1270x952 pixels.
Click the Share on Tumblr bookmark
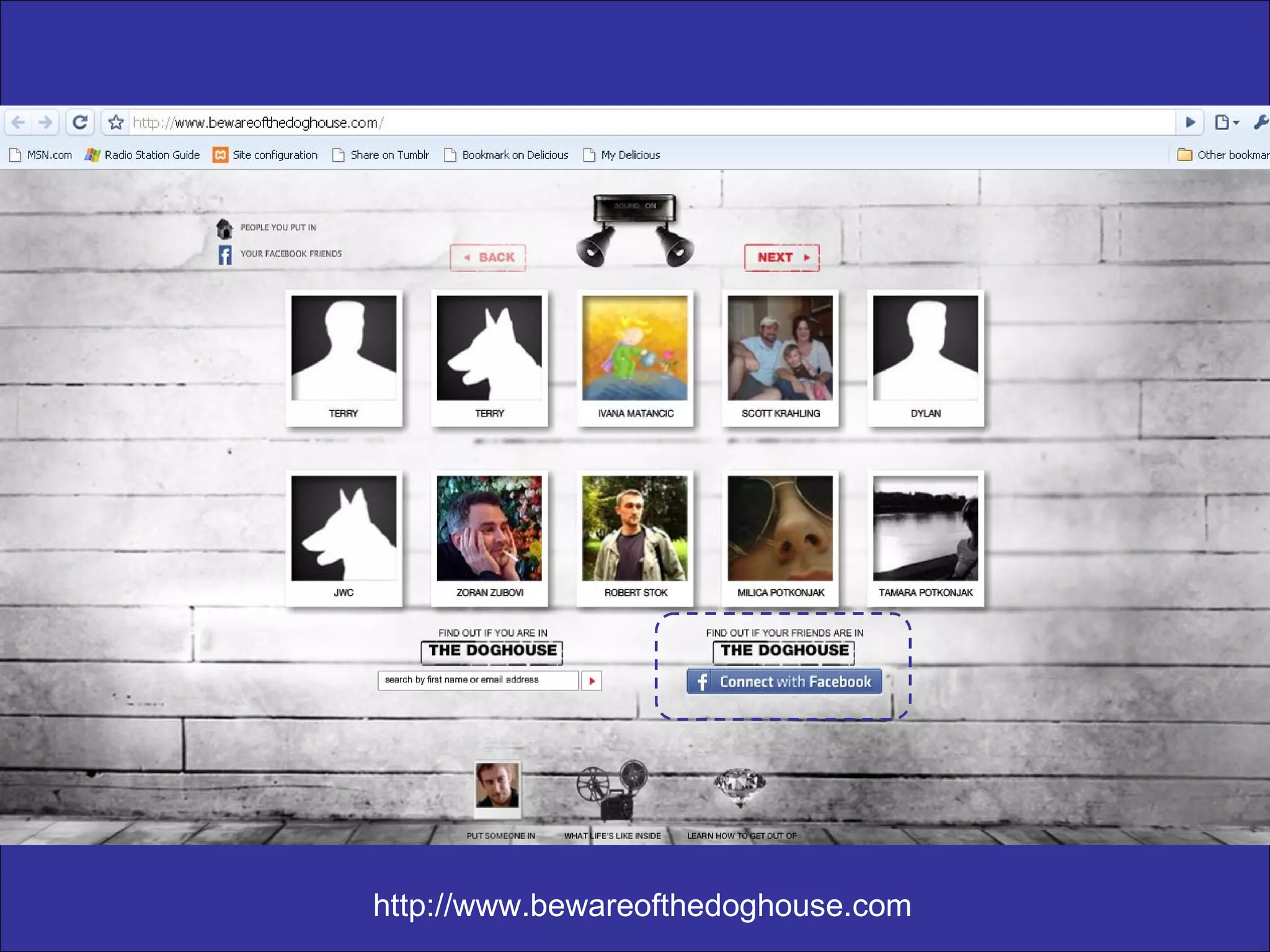point(381,155)
